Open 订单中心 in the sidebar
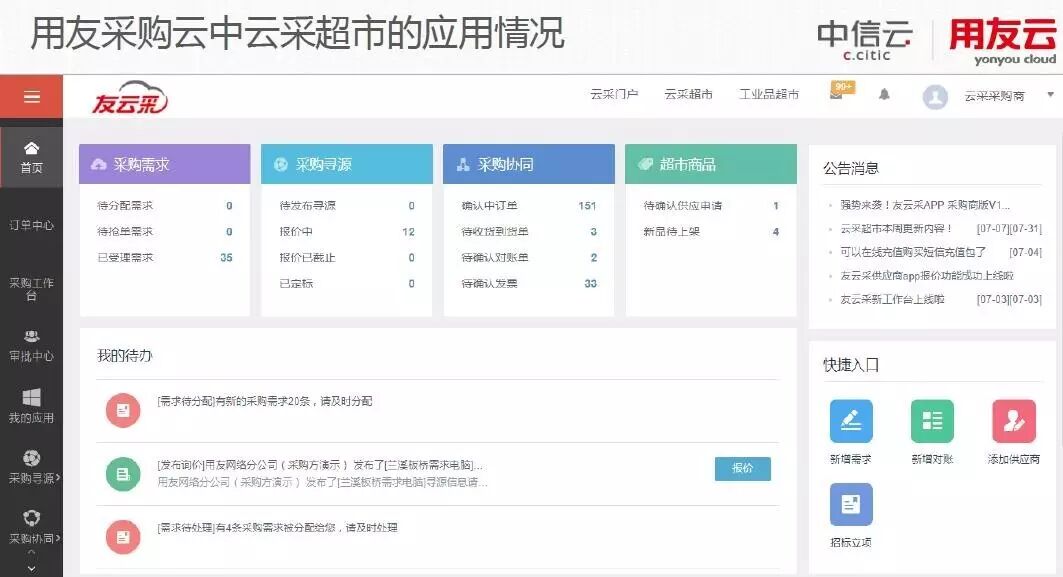Image resolution: width=1063 pixels, height=577 pixels. (31, 225)
